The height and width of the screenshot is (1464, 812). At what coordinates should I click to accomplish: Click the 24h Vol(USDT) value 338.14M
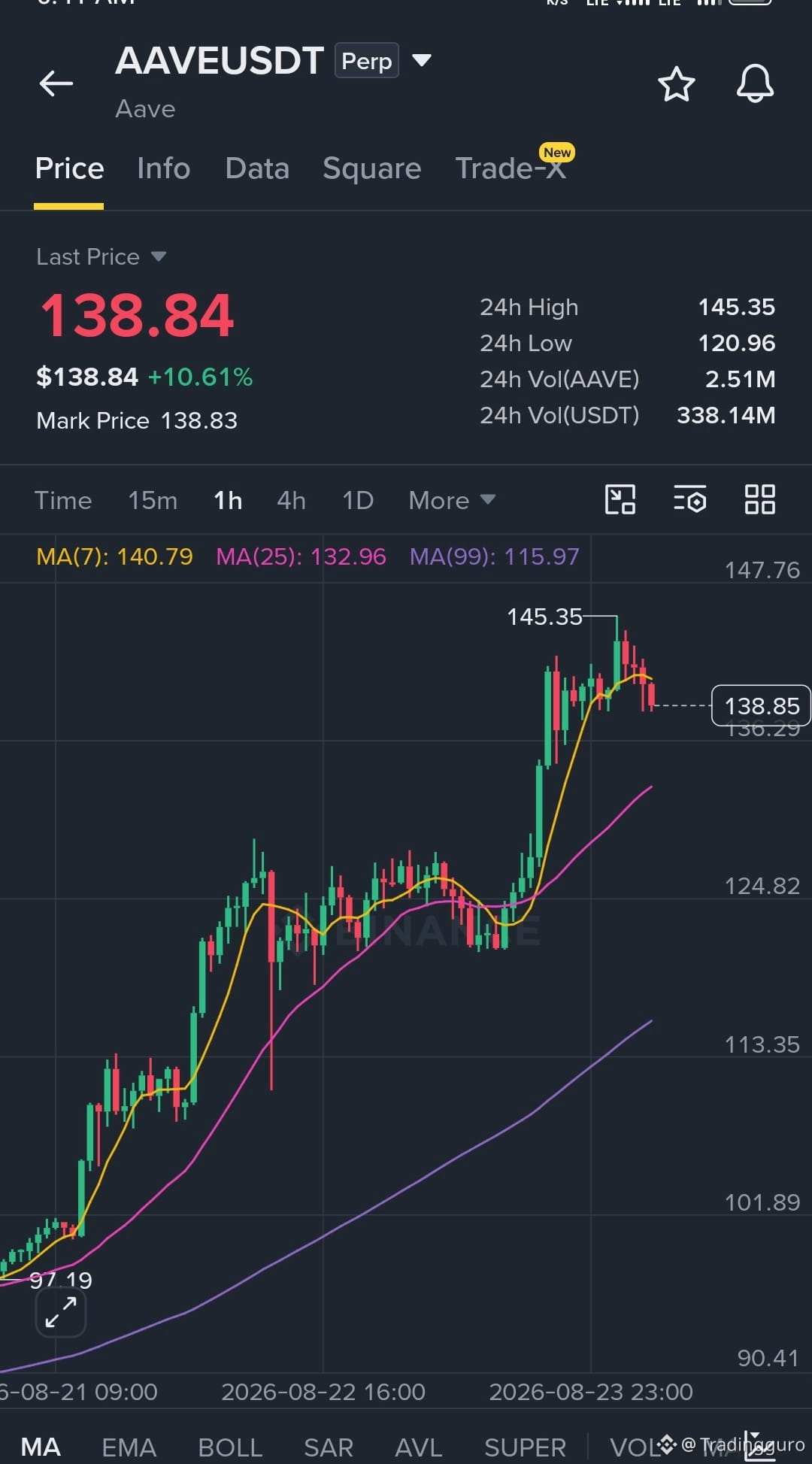[726, 415]
